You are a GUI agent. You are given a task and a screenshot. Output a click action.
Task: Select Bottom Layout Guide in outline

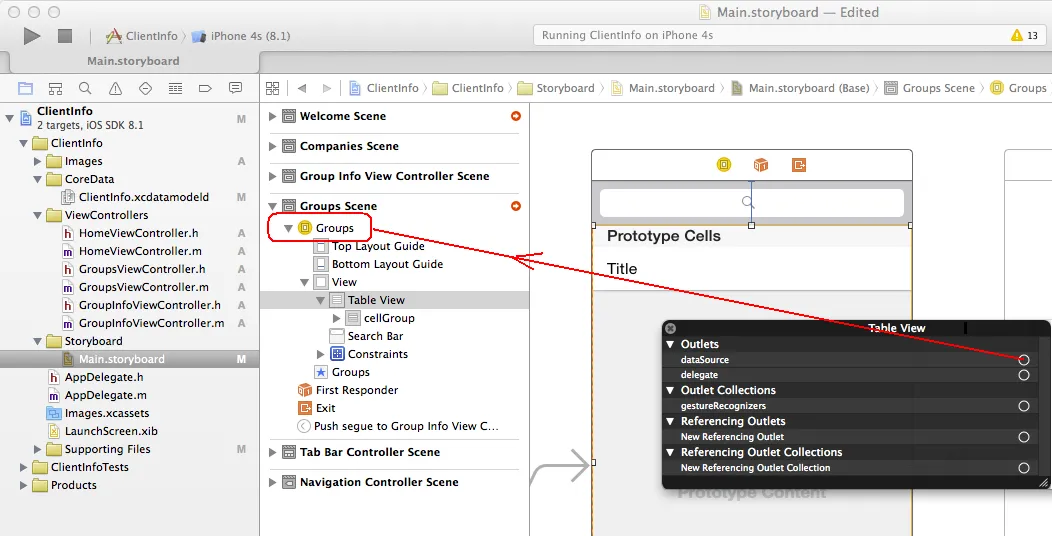[379, 264]
